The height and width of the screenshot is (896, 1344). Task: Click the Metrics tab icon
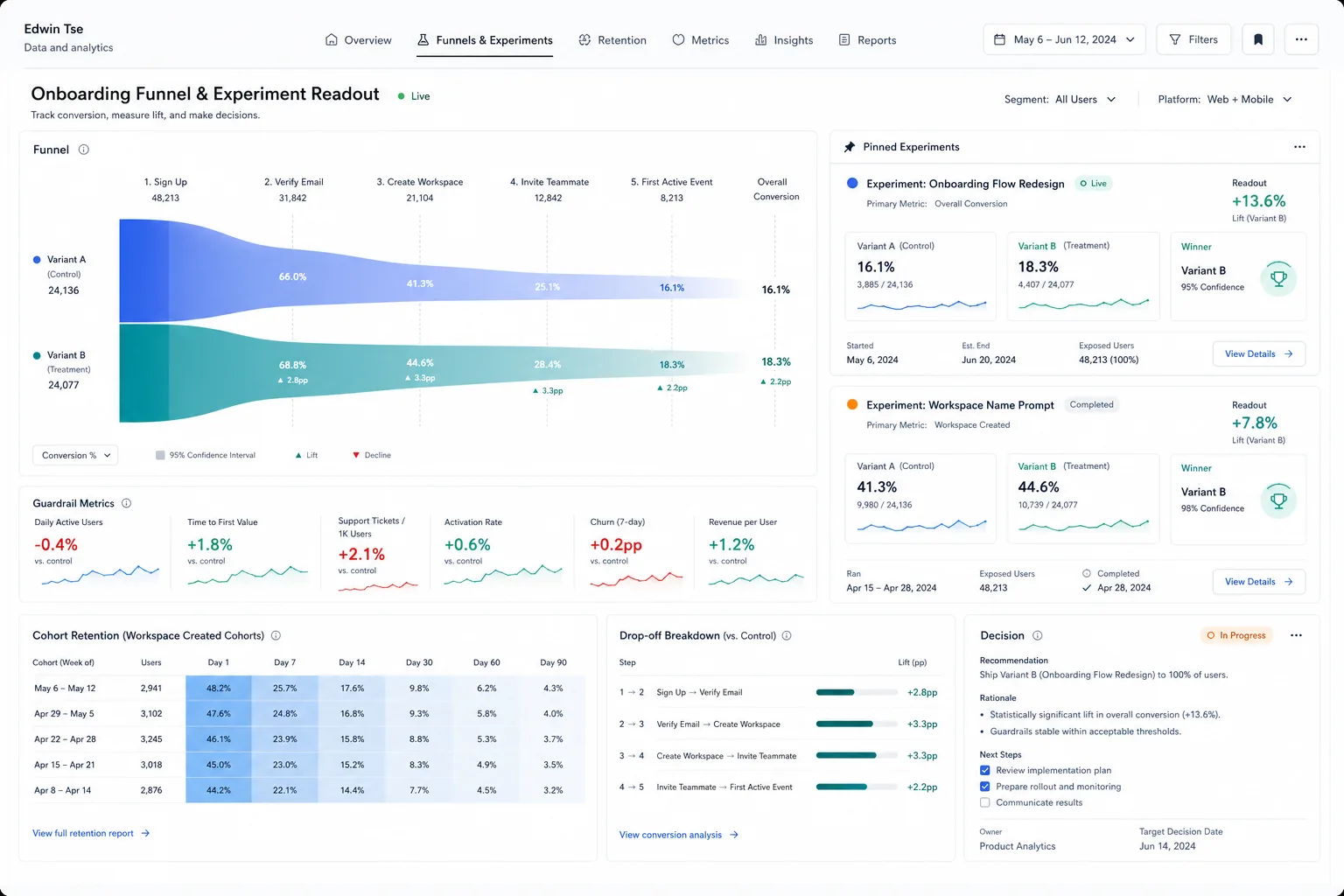[678, 39]
